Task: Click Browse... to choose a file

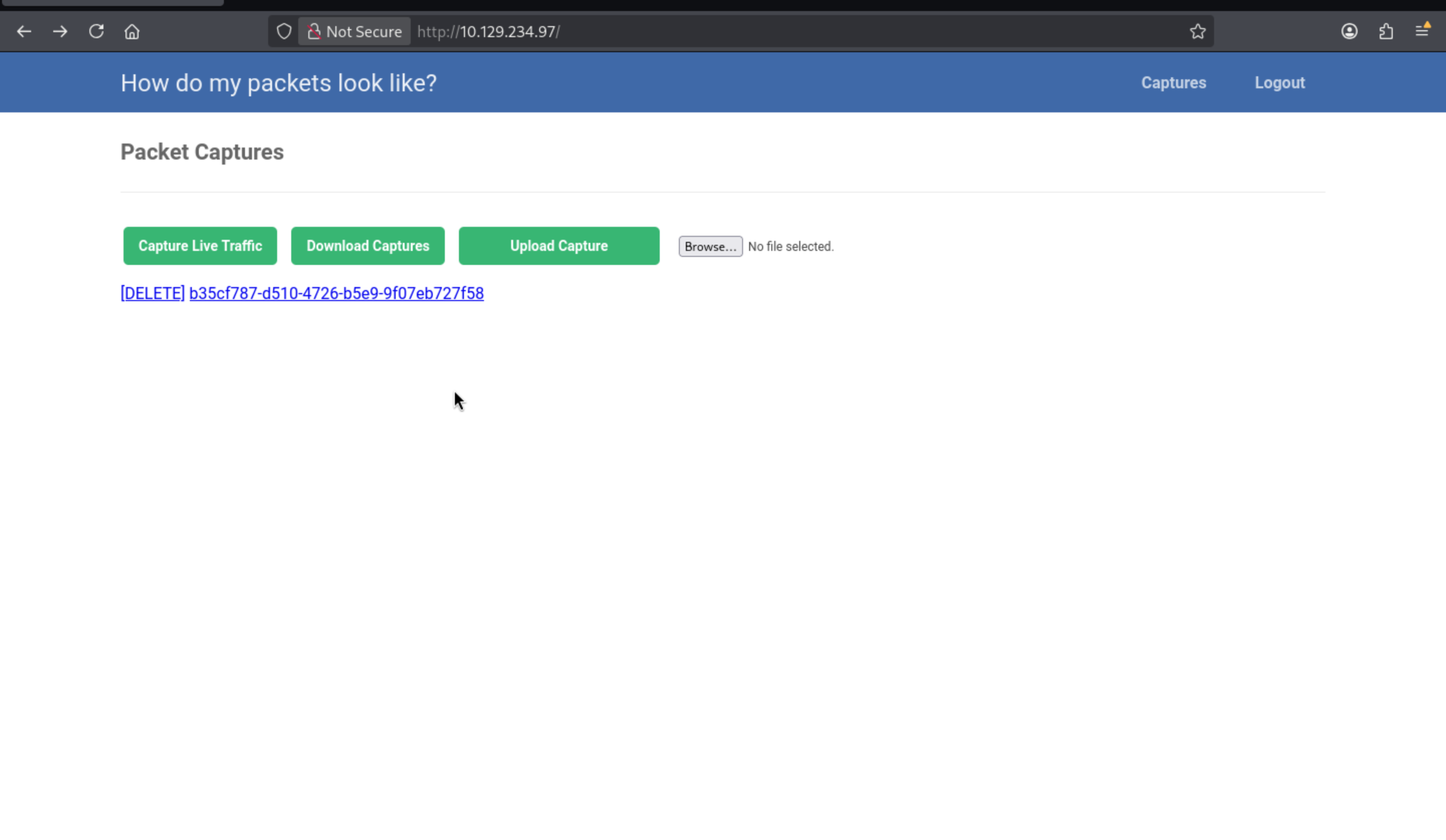Action: tap(710, 246)
